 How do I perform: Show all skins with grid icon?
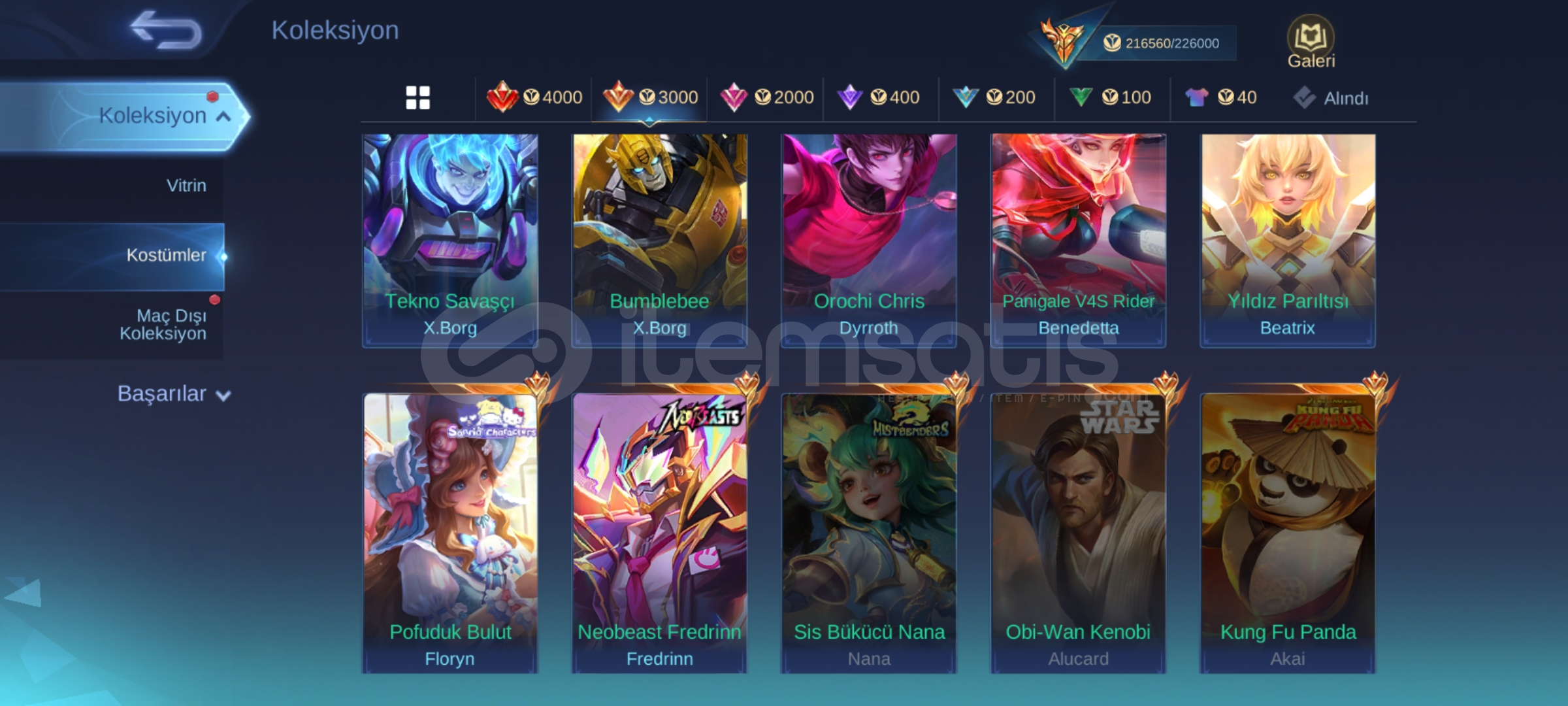click(x=417, y=98)
